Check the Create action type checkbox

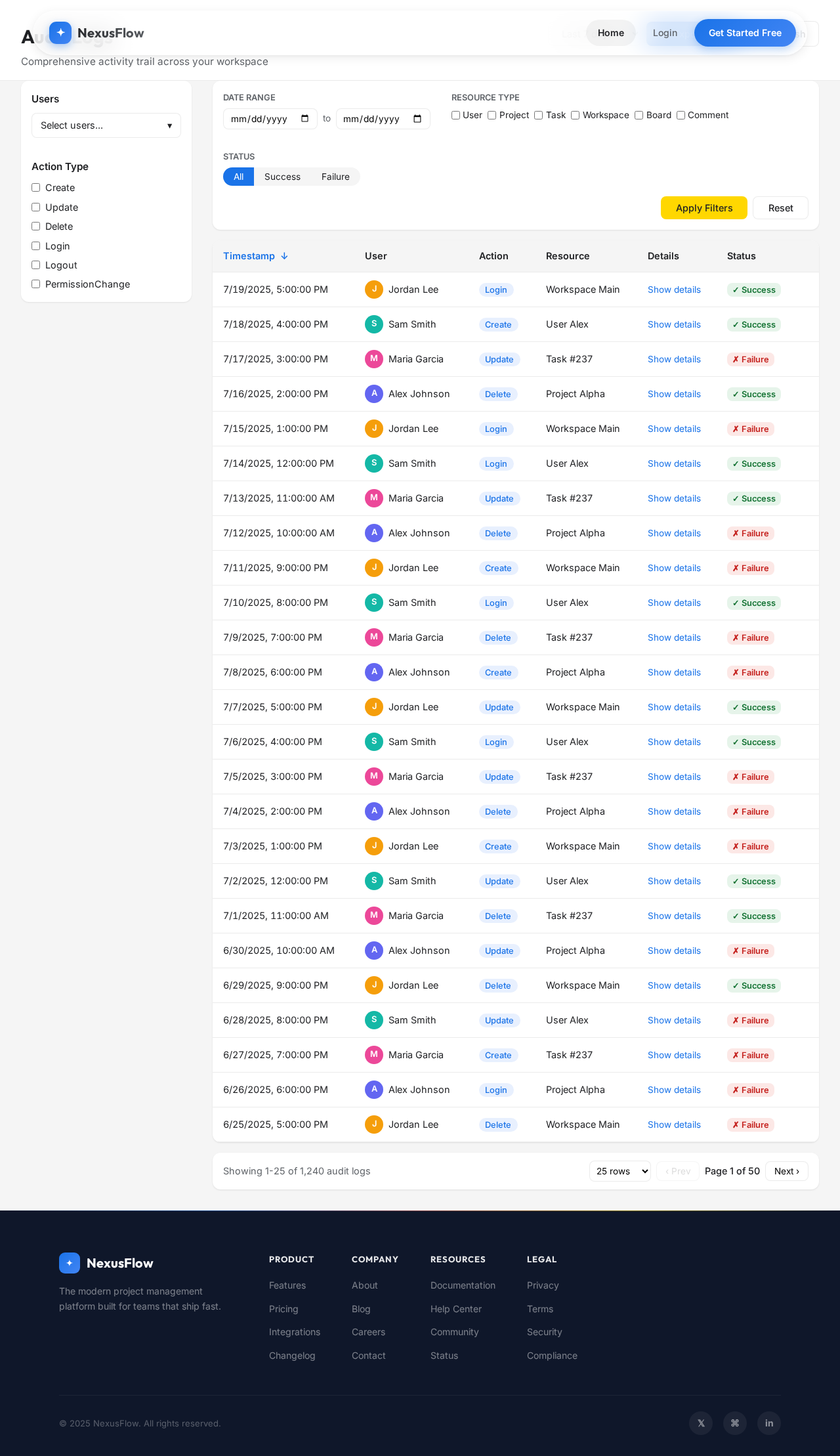click(x=36, y=188)
